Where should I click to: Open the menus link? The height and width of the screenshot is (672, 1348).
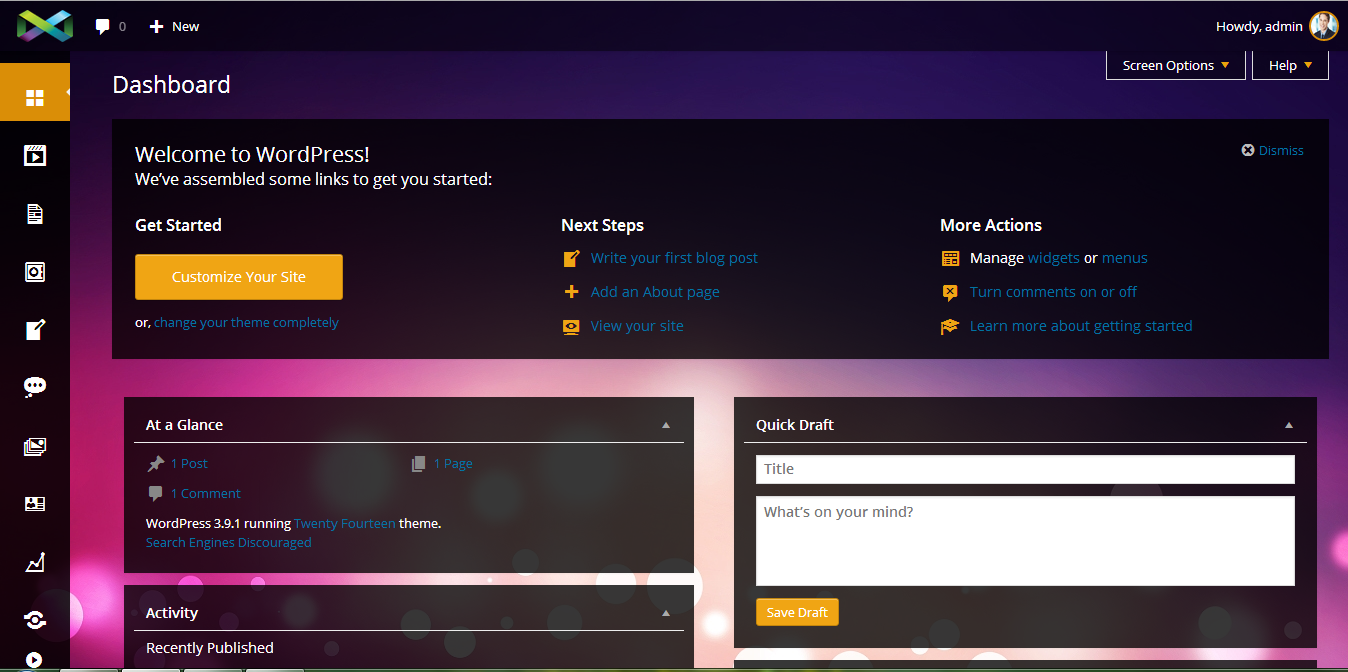click(1125, 258)
